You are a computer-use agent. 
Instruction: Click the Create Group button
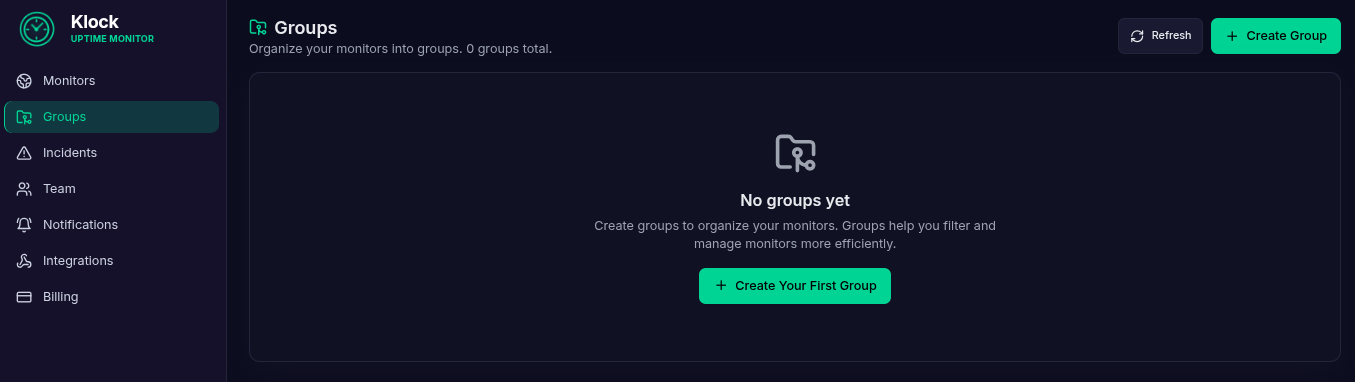[1276, 36]
